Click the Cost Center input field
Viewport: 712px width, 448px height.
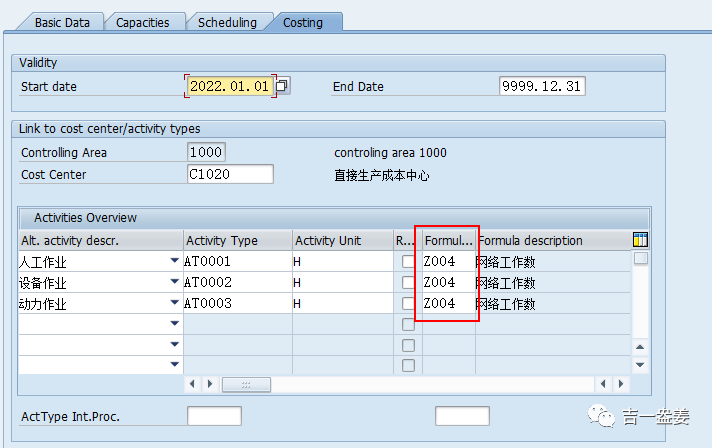(230, 174)
